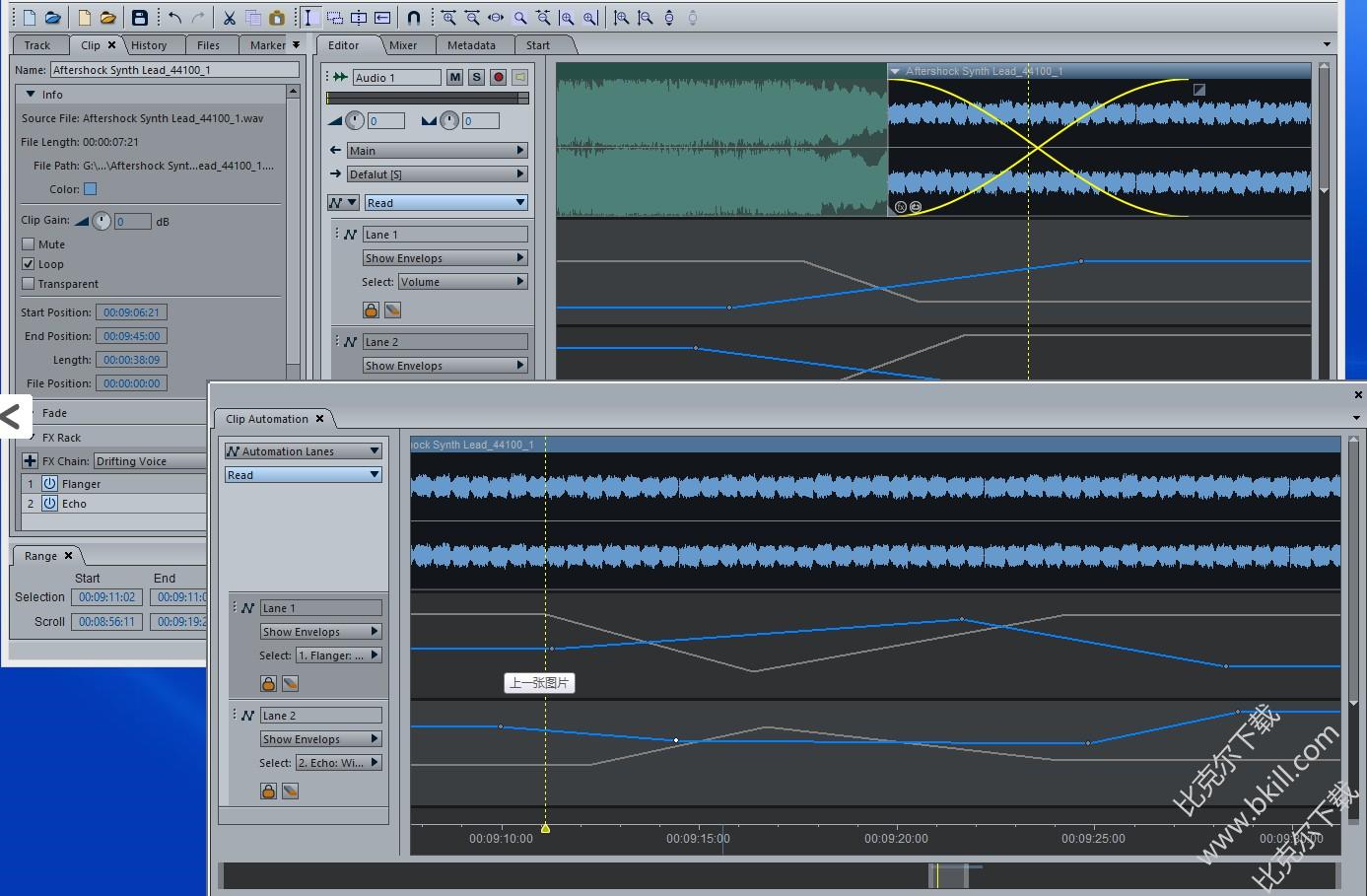Mute the Audio 1 track with M

pos(454,77)
